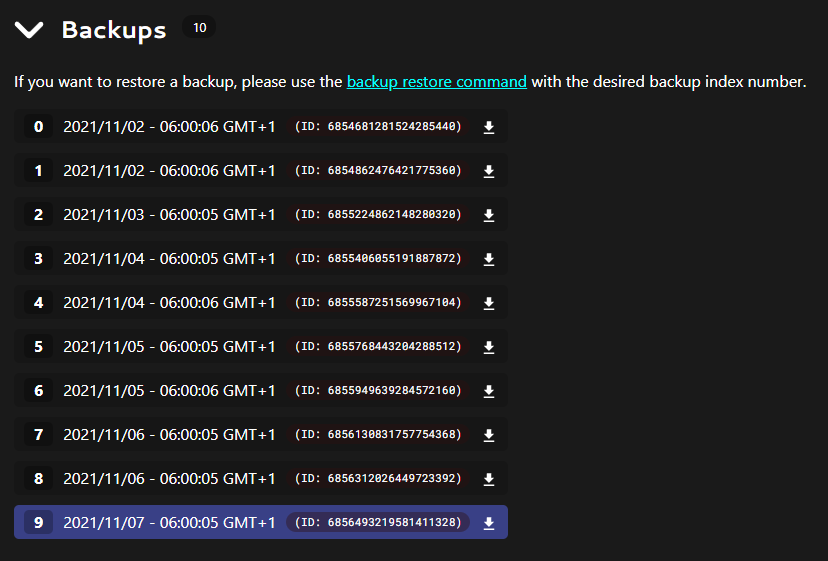The width and height of the screenshot is (828, 561).
Task: Click ID 6856130831757754368 of backup 7
Action: (x=378, y=435)
